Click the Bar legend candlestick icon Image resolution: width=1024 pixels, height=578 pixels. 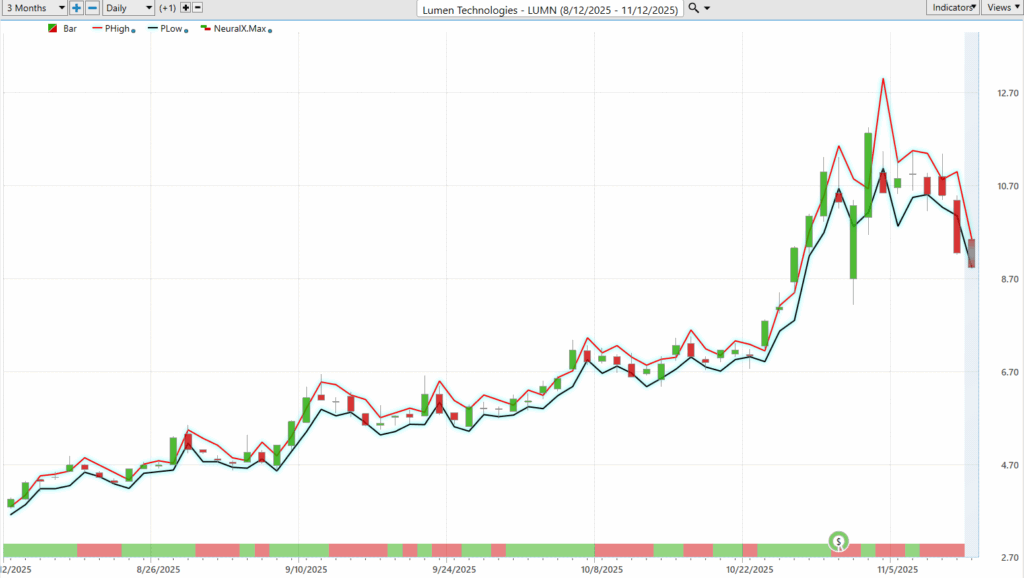pos(52,29)
